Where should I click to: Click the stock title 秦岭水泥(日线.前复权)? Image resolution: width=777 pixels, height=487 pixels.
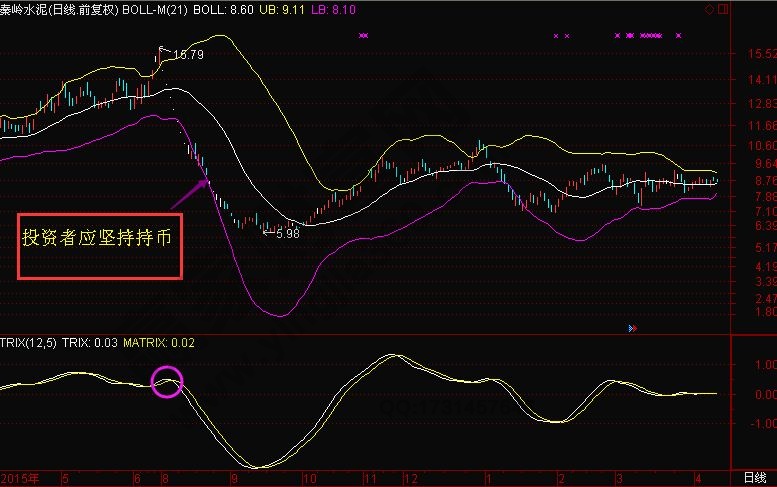pyautogui.click(x=59, y=10)
